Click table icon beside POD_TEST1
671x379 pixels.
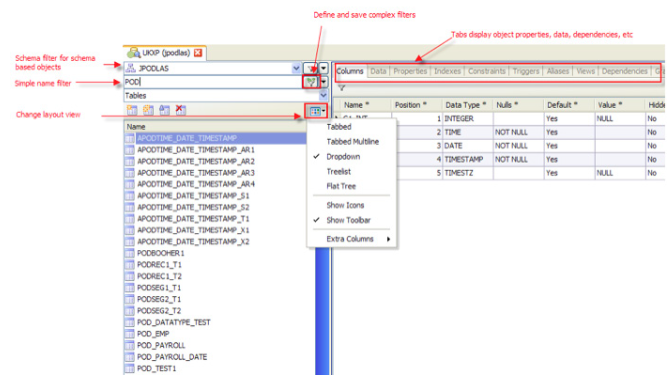129,369
